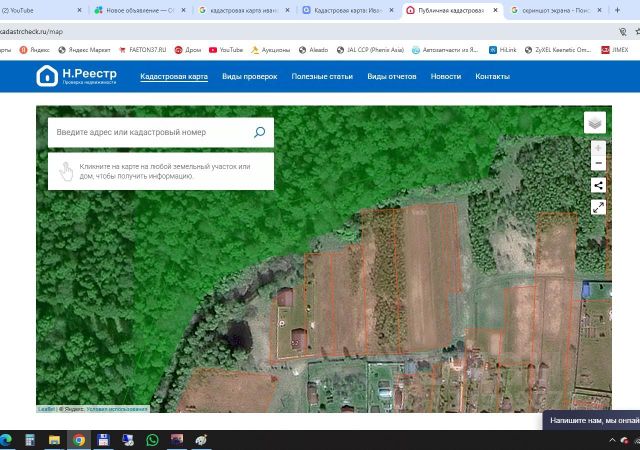Open the Напишите нам chat widget

(x=591, y=420)
